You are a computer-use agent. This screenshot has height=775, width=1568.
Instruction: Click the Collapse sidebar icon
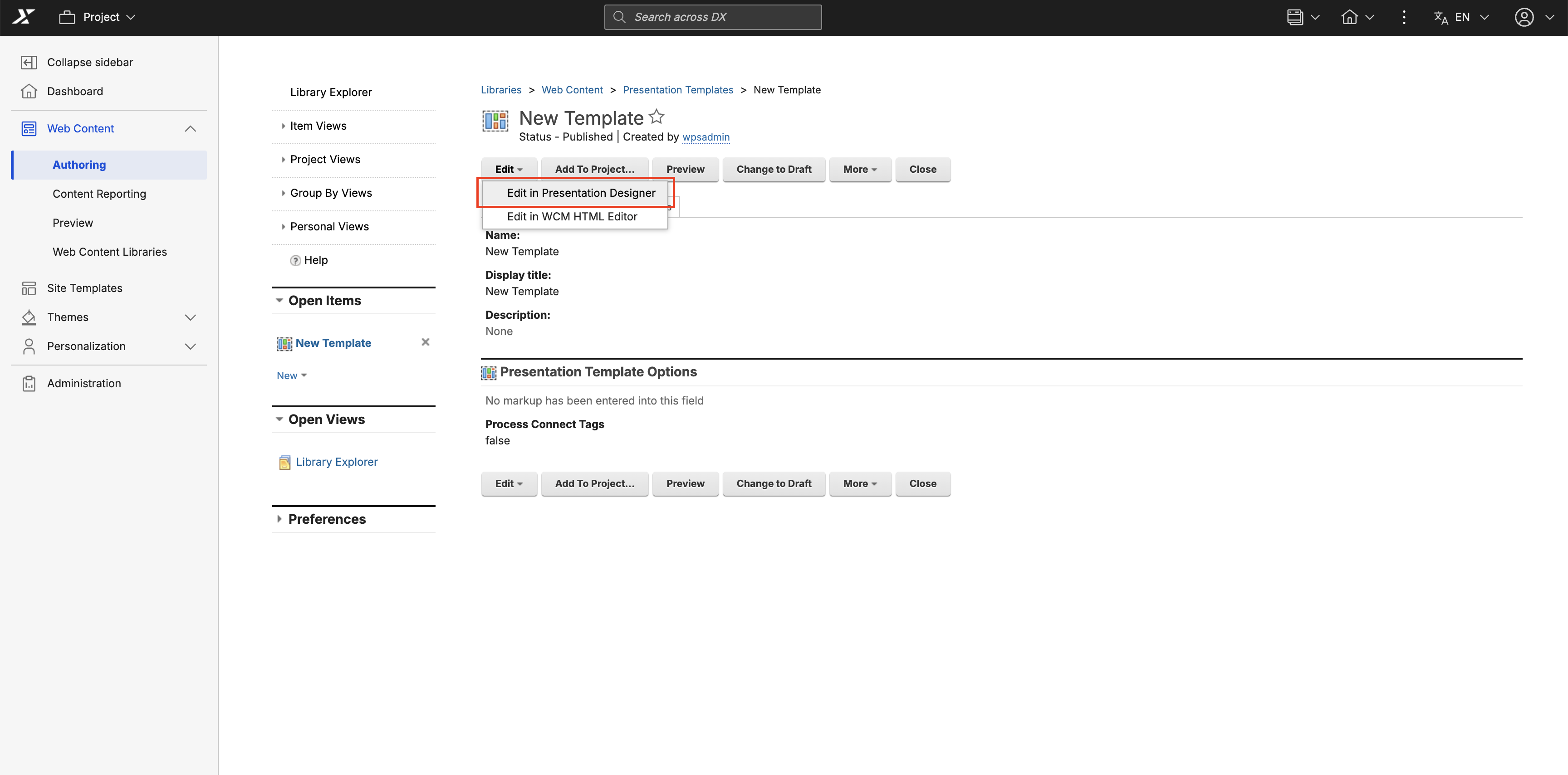(x=29, y=62)
